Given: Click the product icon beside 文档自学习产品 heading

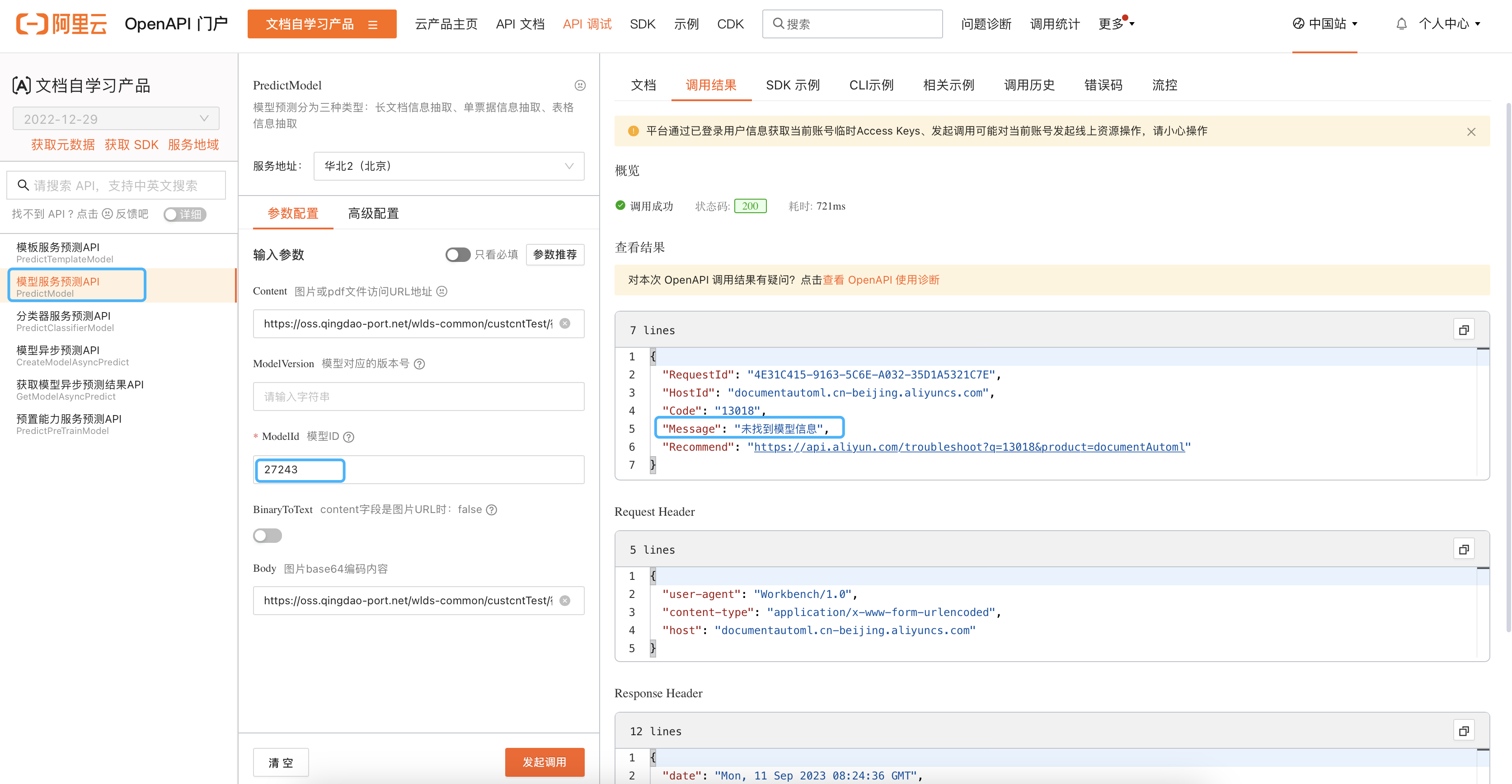Looking at the screenshot, I should click(22, 86).
